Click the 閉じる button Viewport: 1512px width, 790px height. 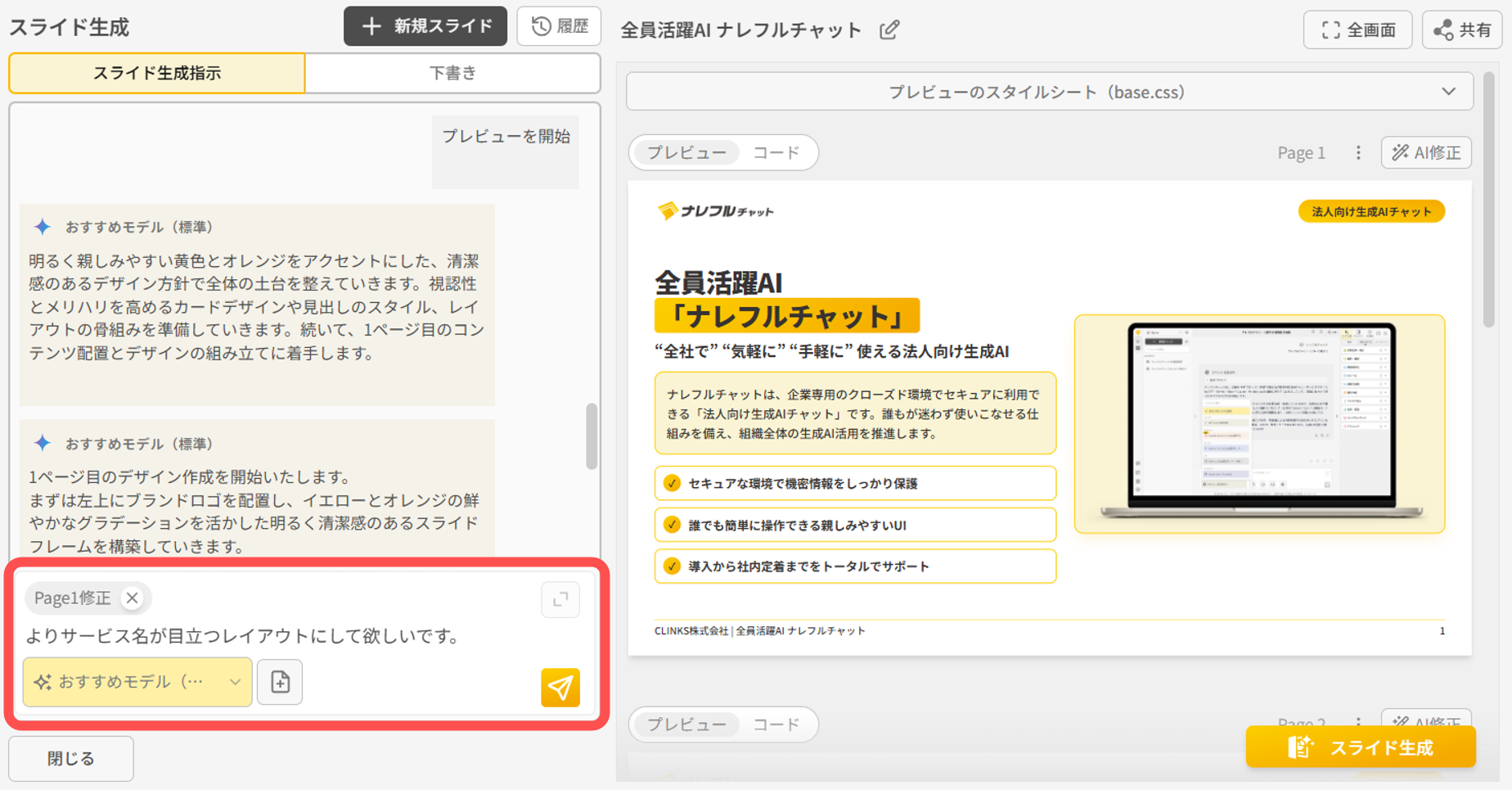[71, 759]
